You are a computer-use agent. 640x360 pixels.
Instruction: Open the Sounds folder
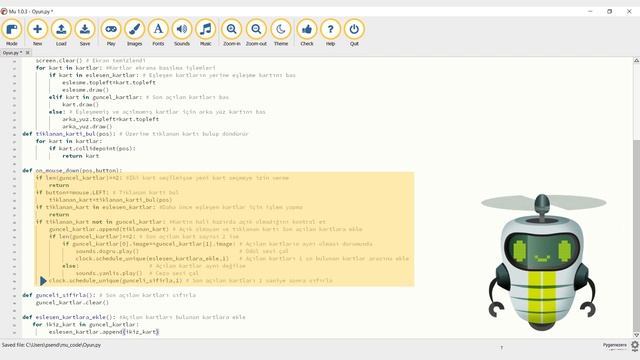182,33
